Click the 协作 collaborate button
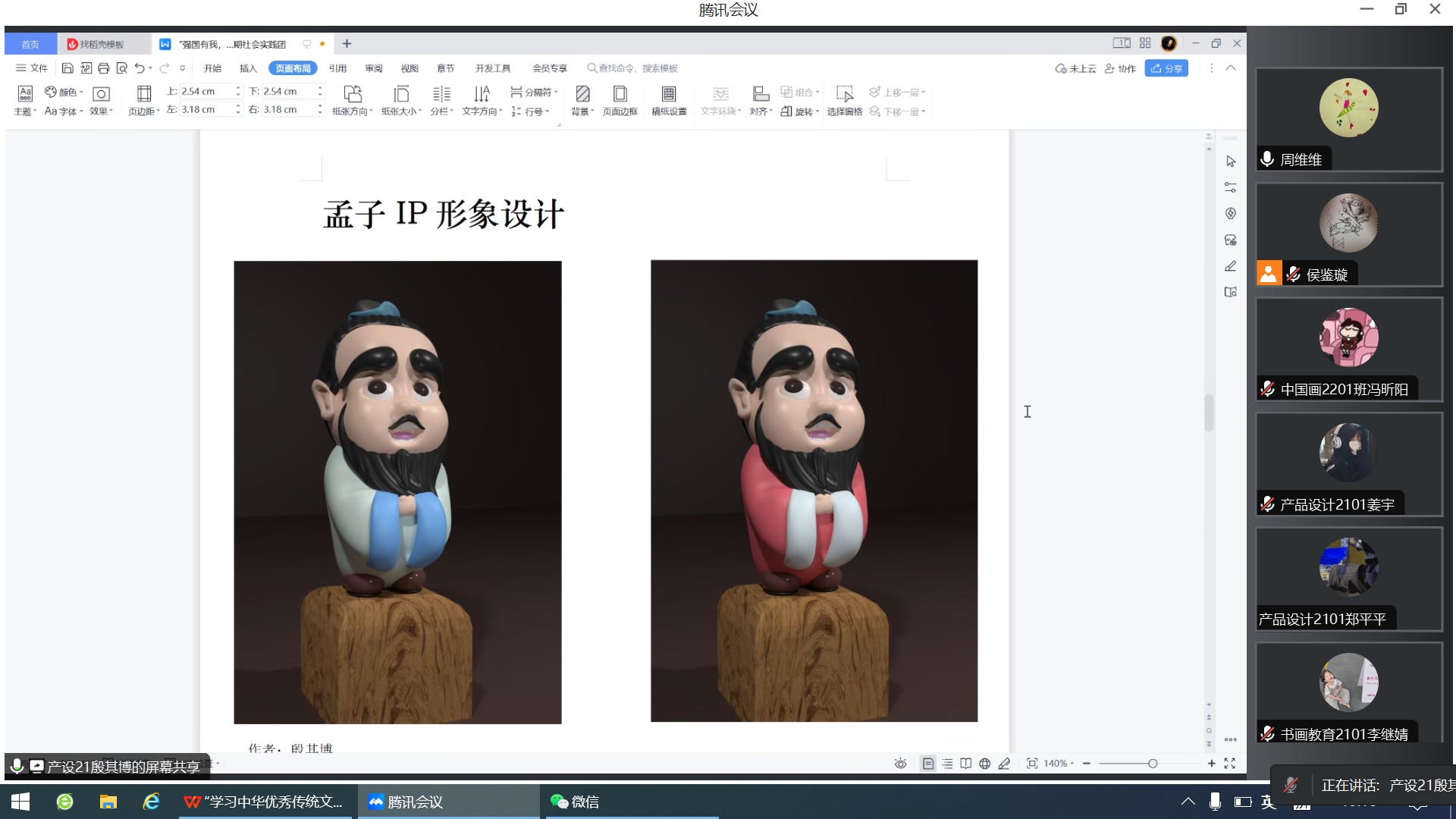 [x=1120, y=68]
